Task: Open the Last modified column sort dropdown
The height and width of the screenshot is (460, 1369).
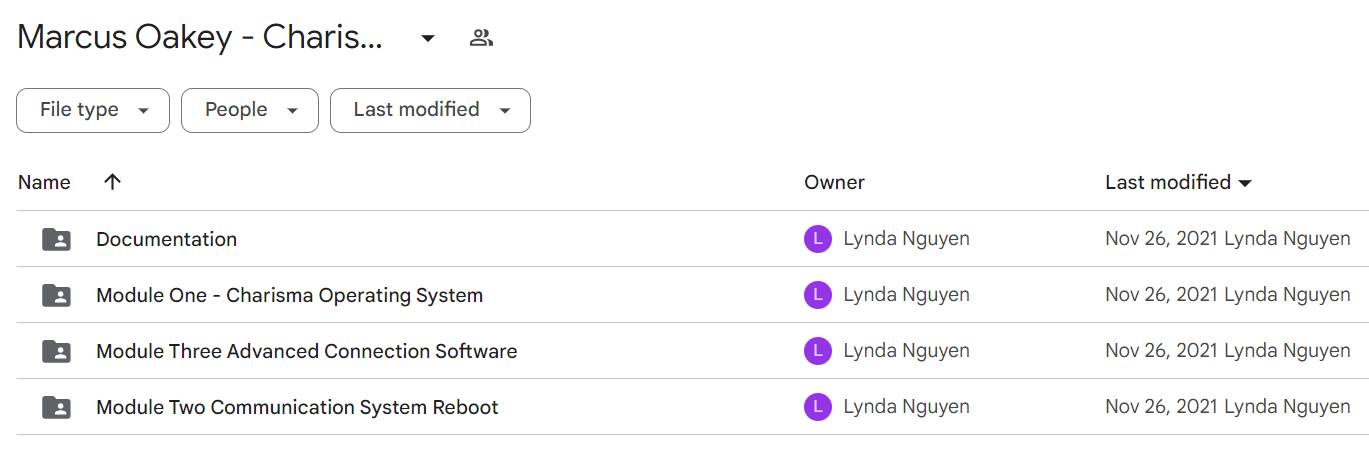Action: [x=1245, y=183]
